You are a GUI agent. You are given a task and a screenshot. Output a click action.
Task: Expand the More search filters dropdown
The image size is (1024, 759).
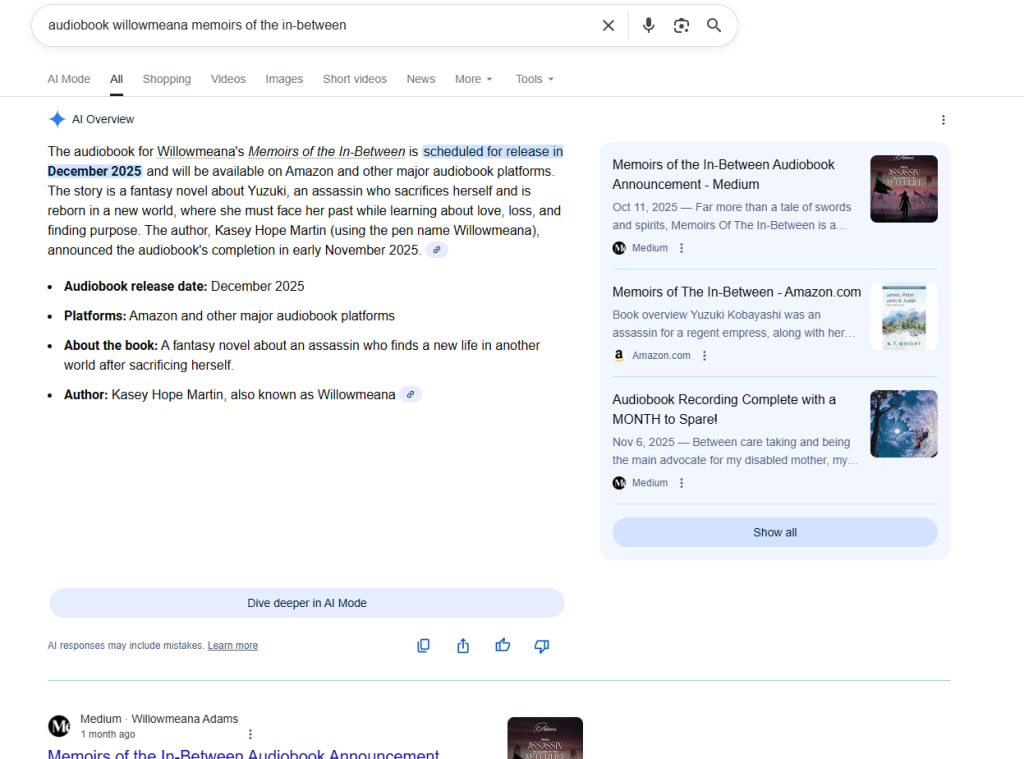(473, 79)
